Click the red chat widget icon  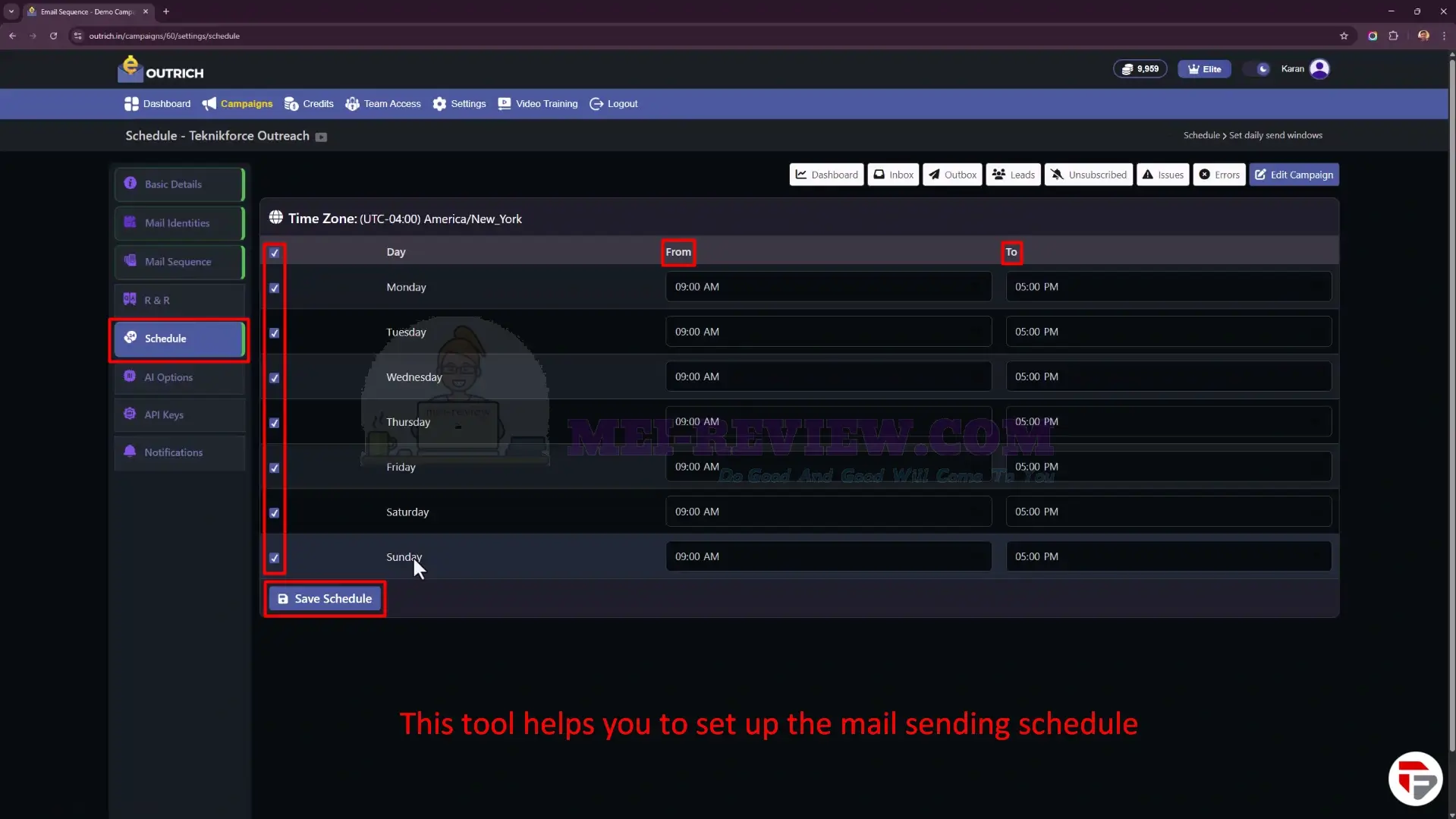coord(1415,778)
